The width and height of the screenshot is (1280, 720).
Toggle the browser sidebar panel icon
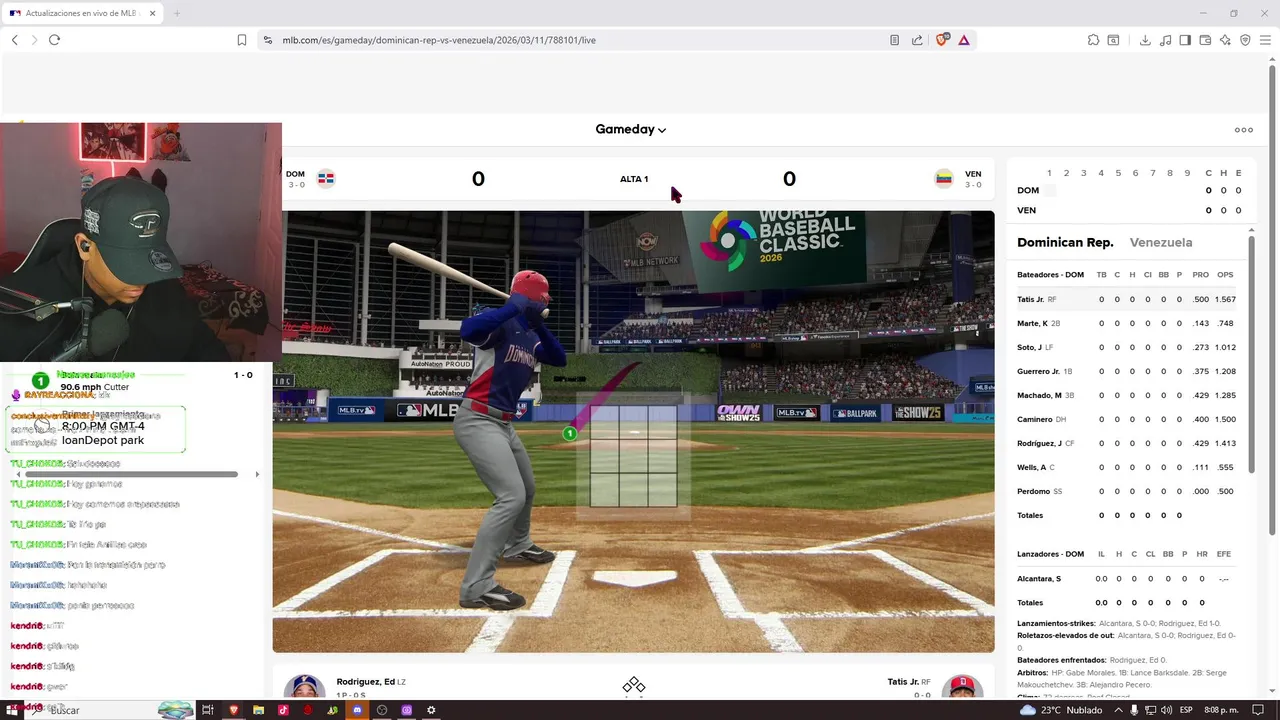(1185, 40)
